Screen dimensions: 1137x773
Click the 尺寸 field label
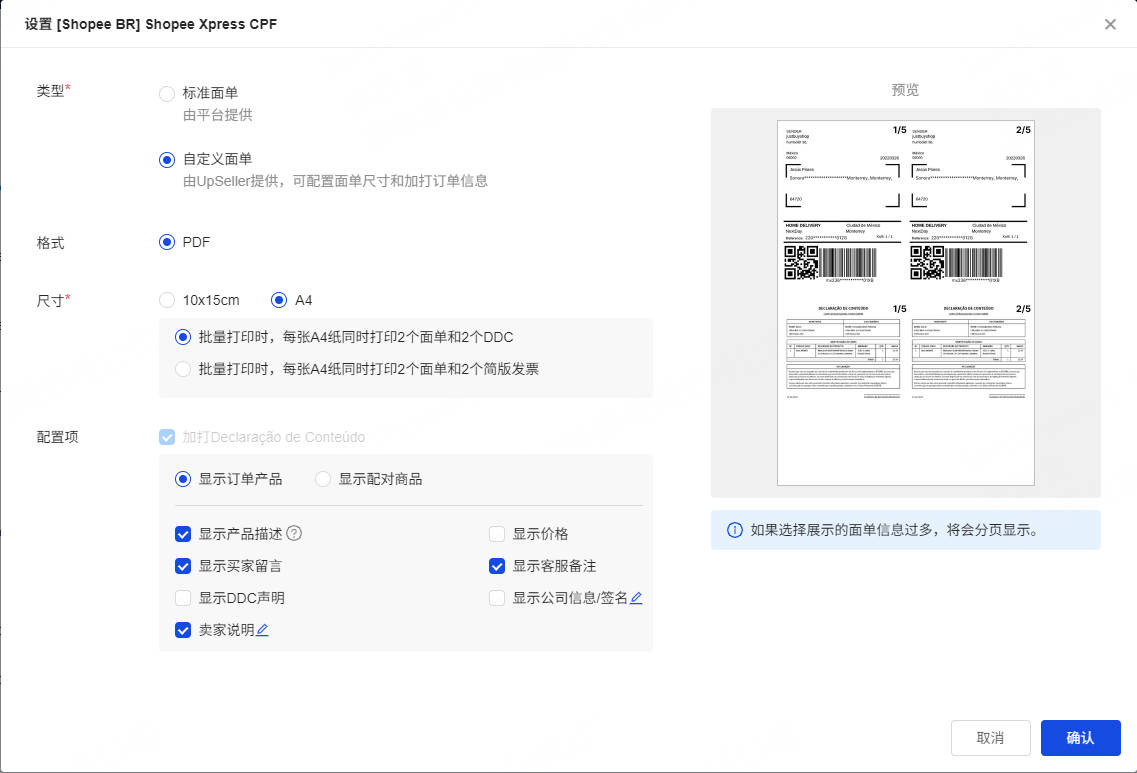(x=53, y=300)
